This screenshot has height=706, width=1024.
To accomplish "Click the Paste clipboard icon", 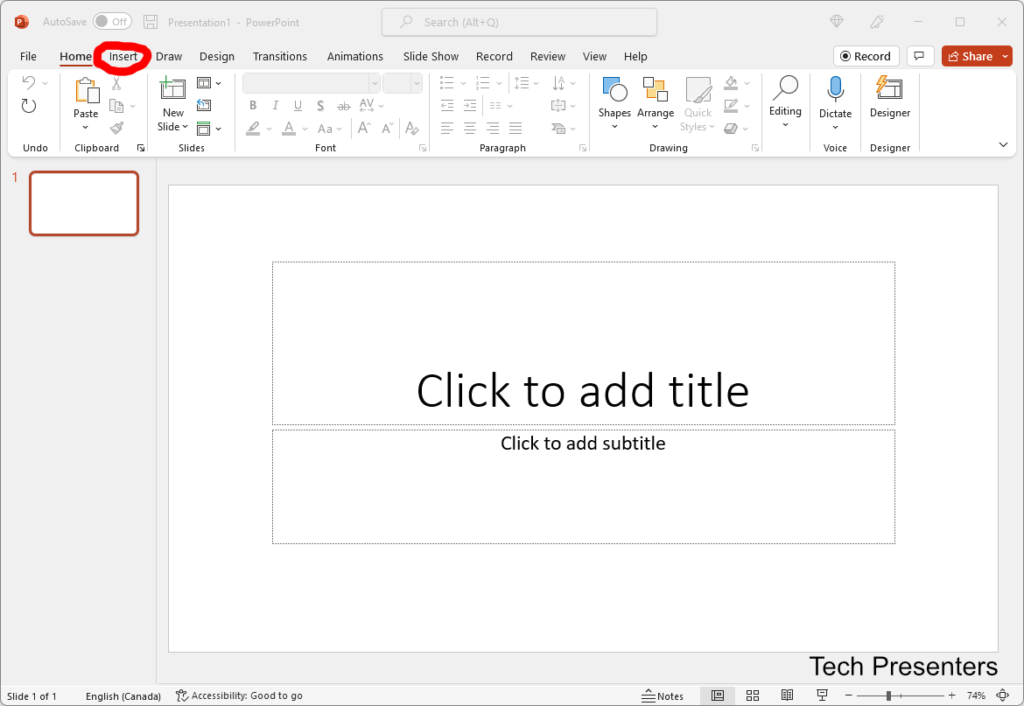I will pyautogui.click(x=86, y=90).
